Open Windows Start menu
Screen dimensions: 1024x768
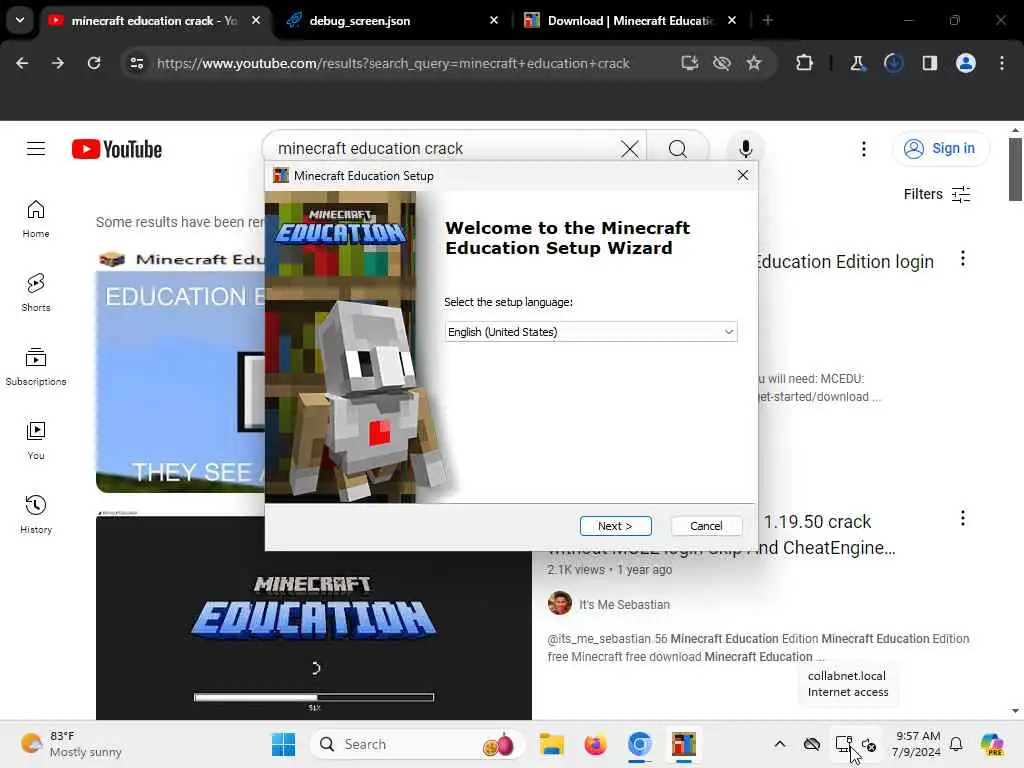click(x=283, y=744)
